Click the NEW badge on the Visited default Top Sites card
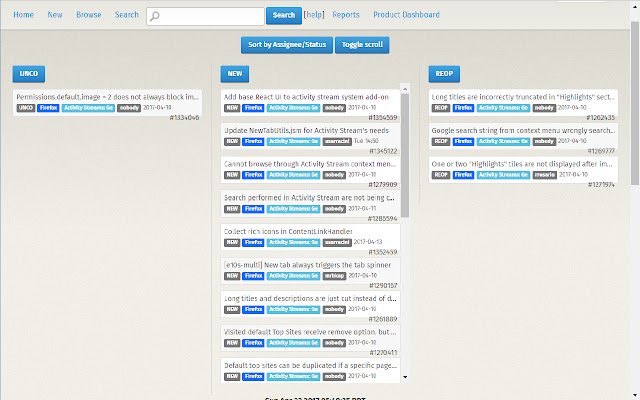 232,343
